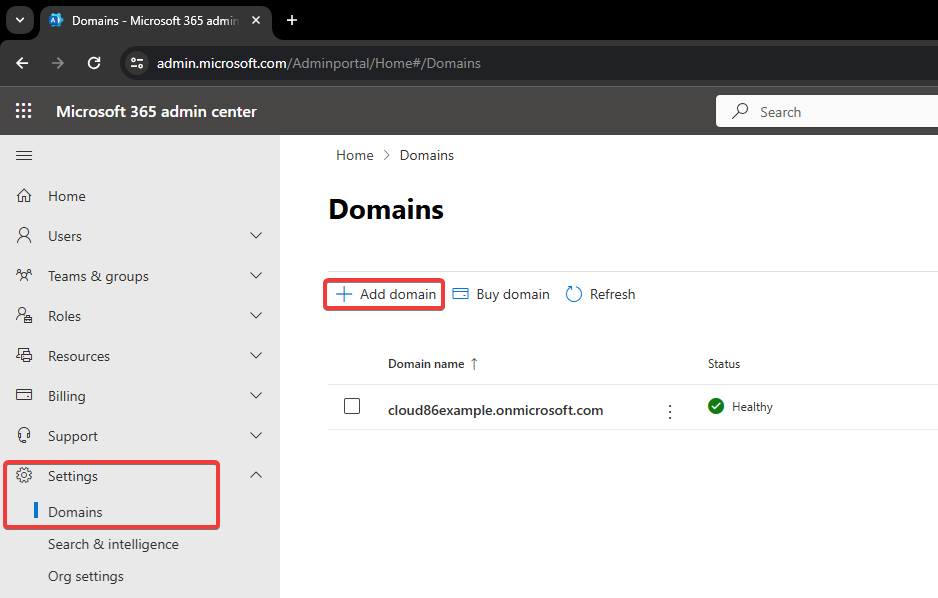
Task: Click the Refresh circular arrow icon
Action: [574, 294]
